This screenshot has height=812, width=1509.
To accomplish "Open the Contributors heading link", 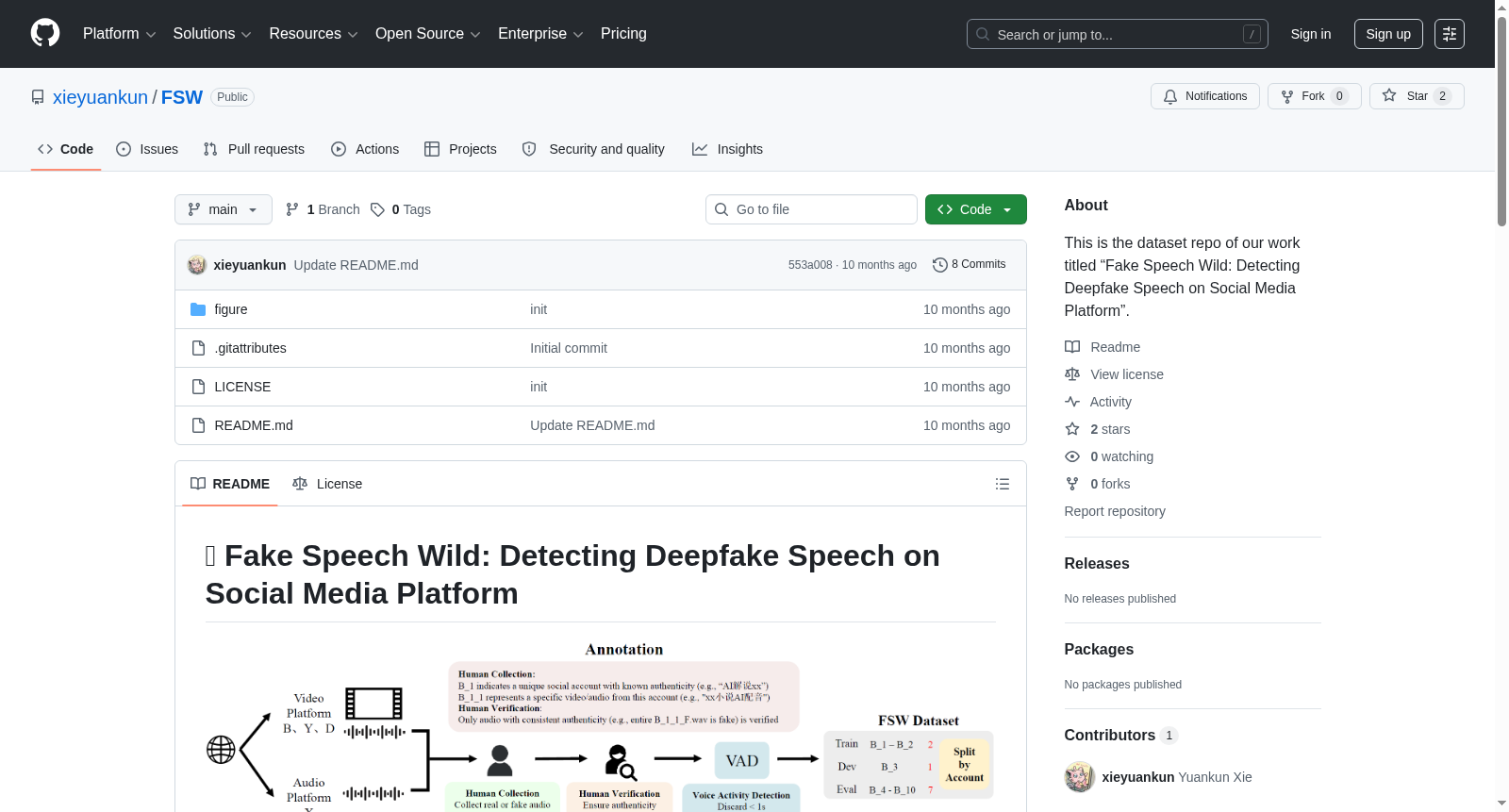I will pyautogui.click(x=1121, y=736).
